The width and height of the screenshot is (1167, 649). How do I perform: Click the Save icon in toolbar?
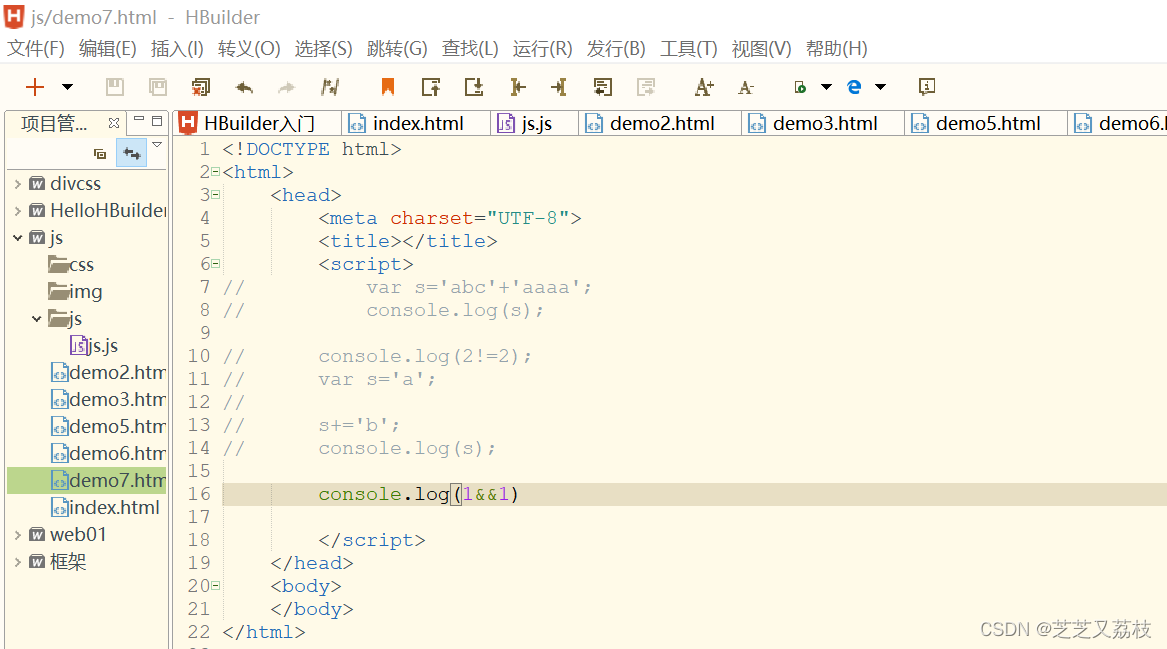tap(115, 87)
